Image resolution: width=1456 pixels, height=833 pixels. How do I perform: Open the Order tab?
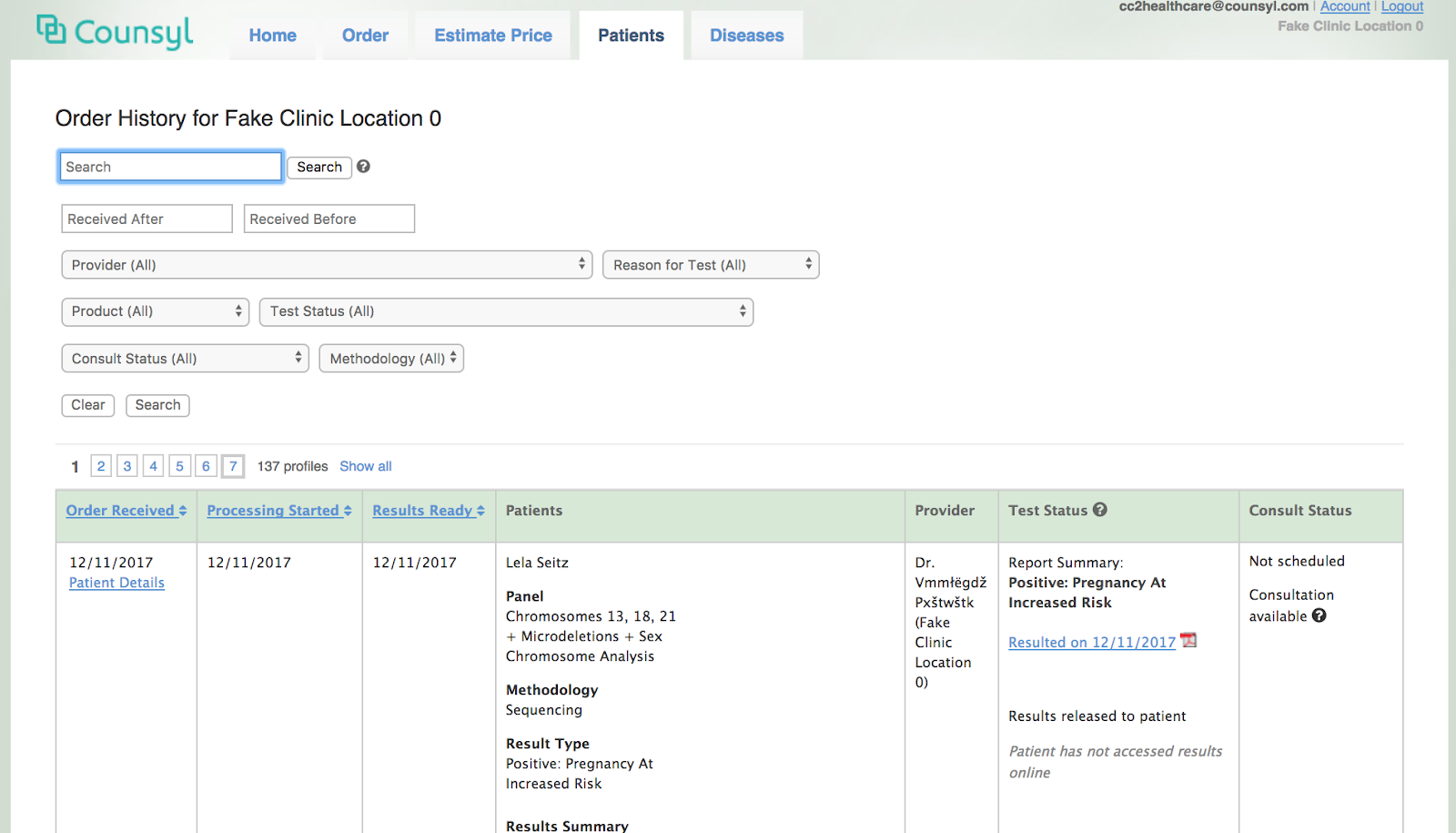365,35
